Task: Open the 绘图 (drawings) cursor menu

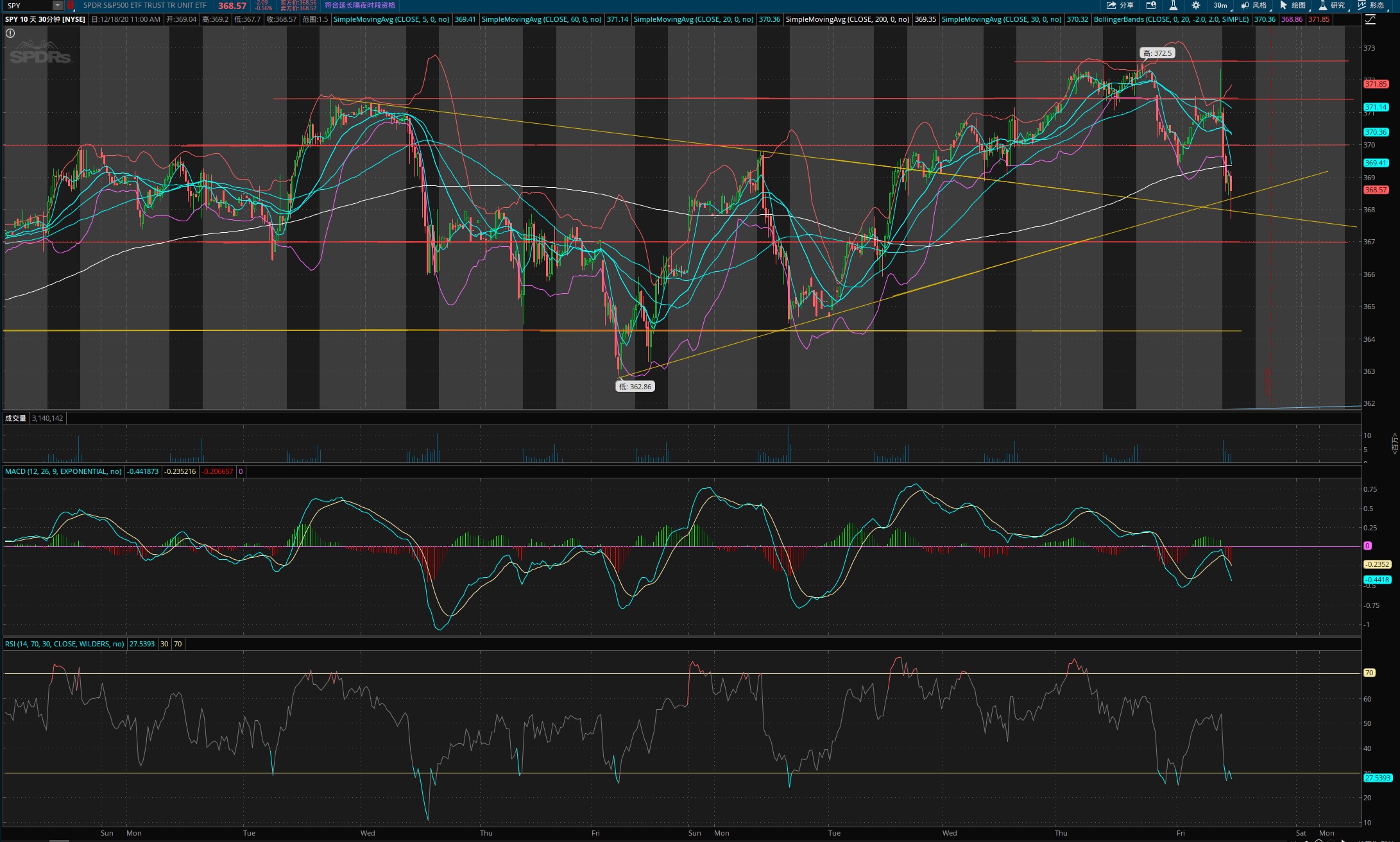Action: [x=1293, y=5]
